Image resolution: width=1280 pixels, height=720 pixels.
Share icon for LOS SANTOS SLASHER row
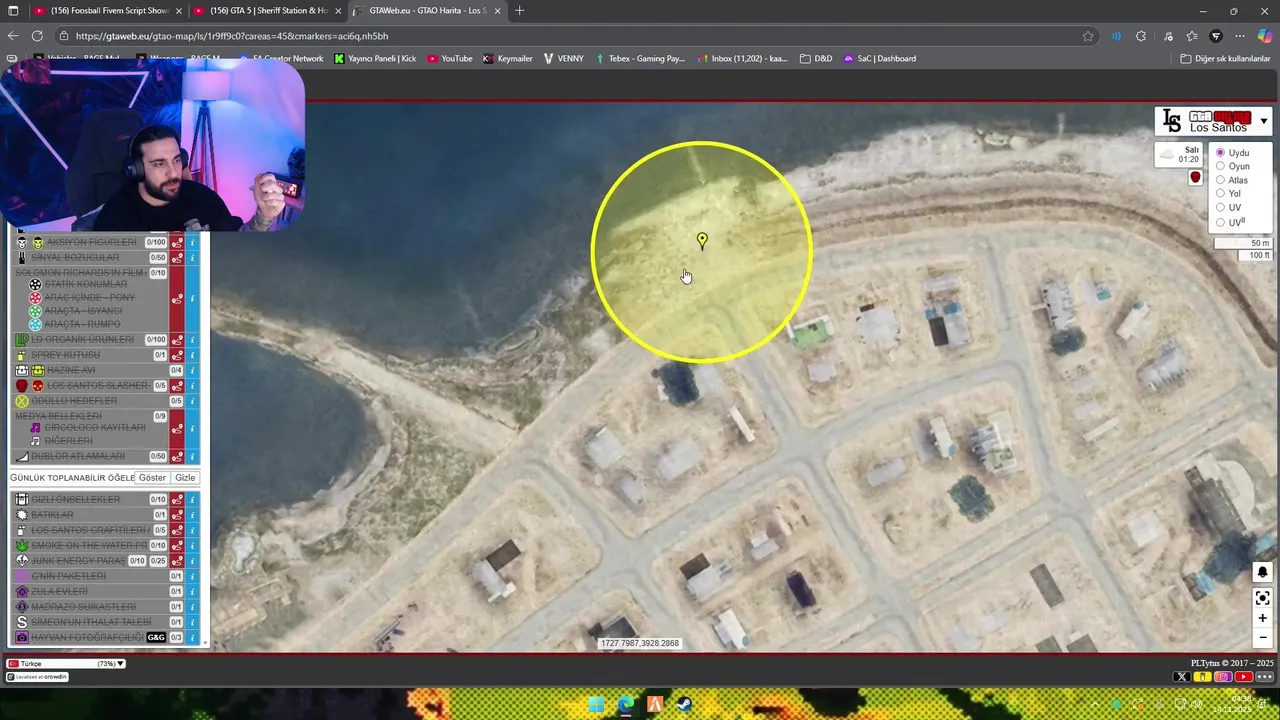tap(177, 386)
